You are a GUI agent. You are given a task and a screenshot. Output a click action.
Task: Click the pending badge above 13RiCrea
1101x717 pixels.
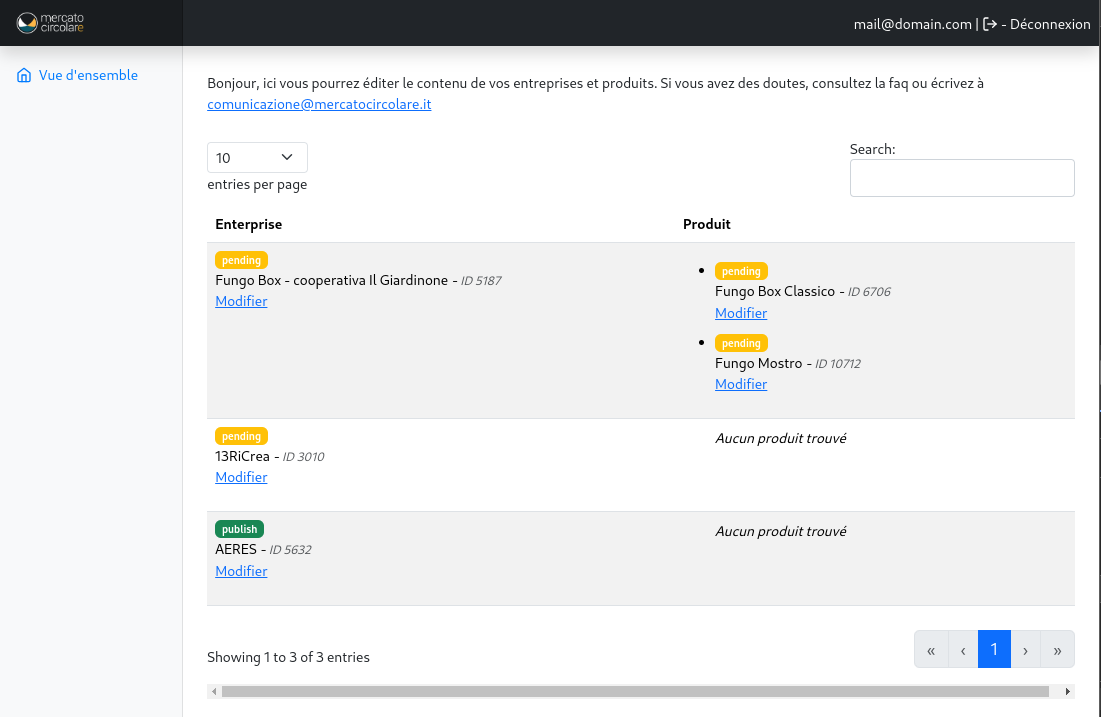point(242,436)
